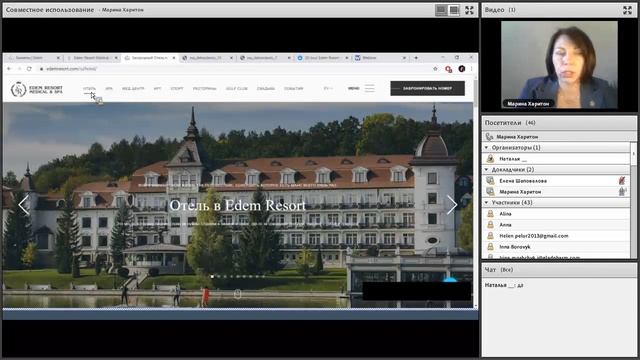The height and width of the screenshot is (360, 640).
Task: Open the hamburger MENU icon on site
Action: click(x=369, y=88)
